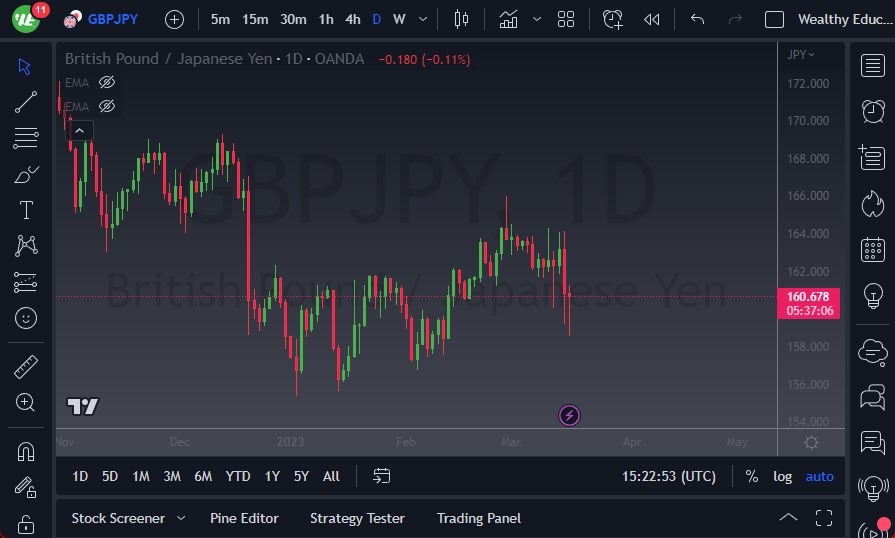Click the bar replay rewind icon
Viewport: 895px width, 538px height.
click(652, 19)
